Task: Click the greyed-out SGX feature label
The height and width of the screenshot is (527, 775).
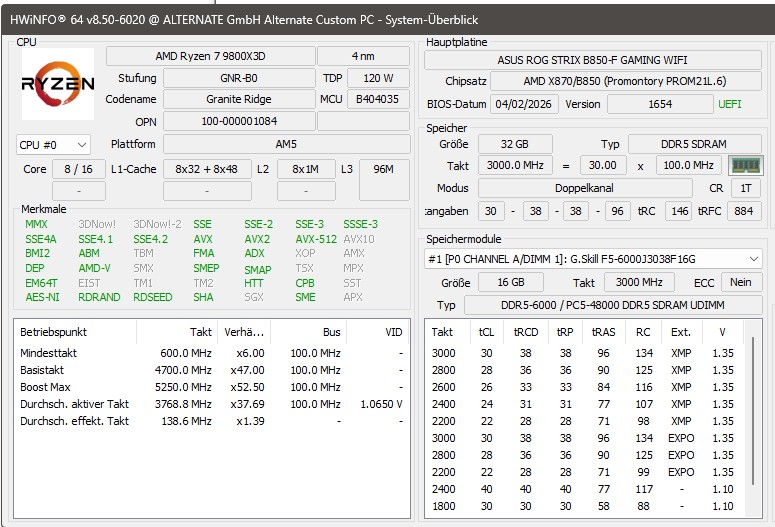Action: point(254,297)
